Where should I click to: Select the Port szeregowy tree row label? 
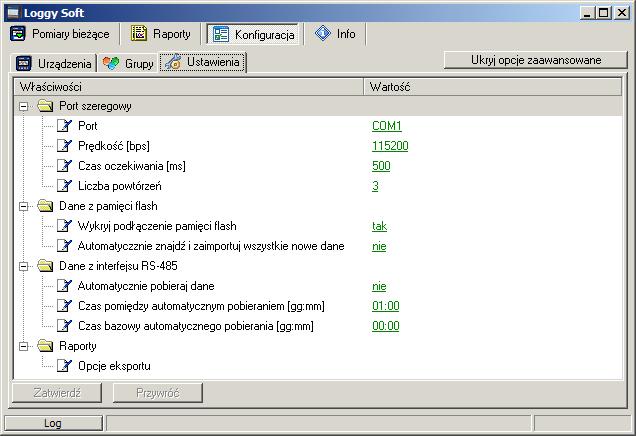[95, 106]
